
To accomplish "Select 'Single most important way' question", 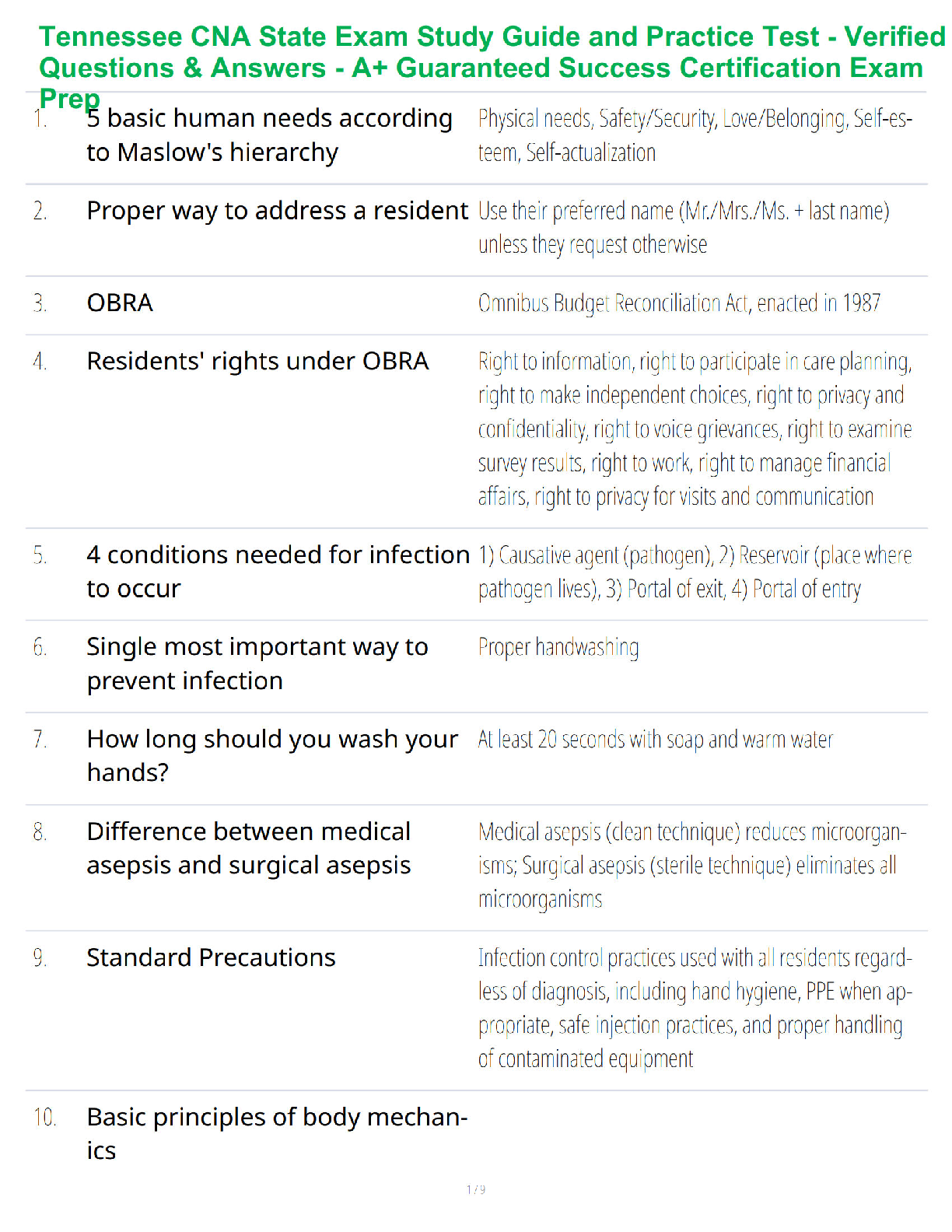I will 257,663.
